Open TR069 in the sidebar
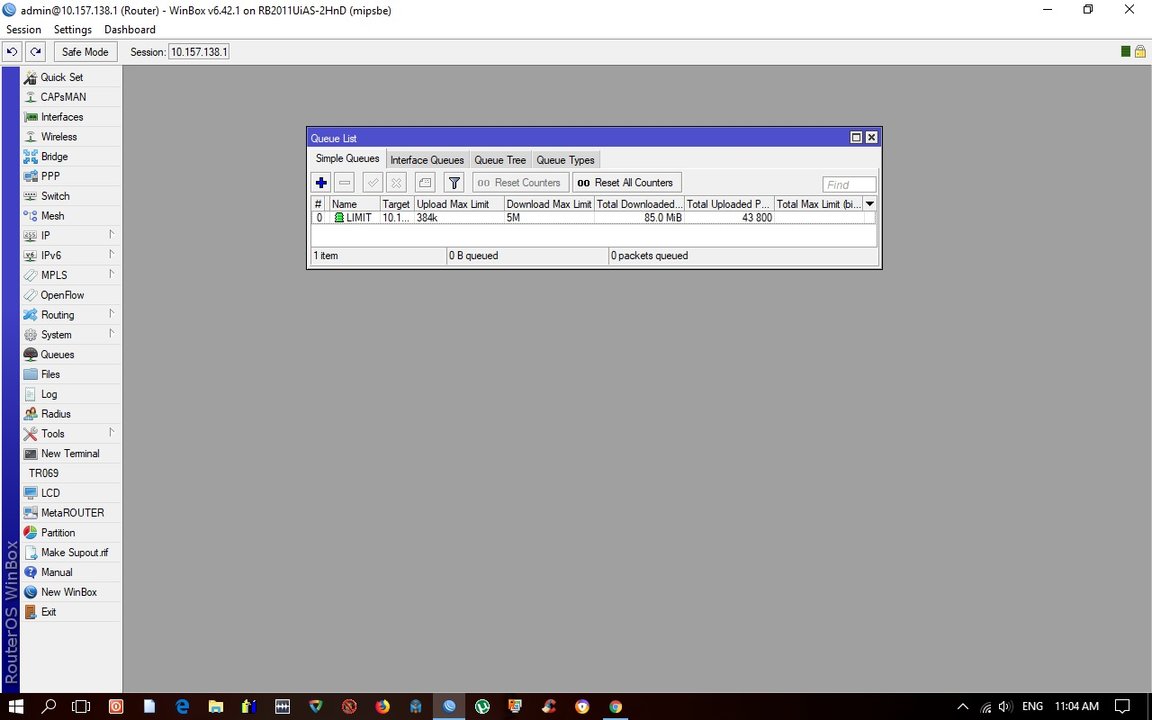 [x=71, y=474]
